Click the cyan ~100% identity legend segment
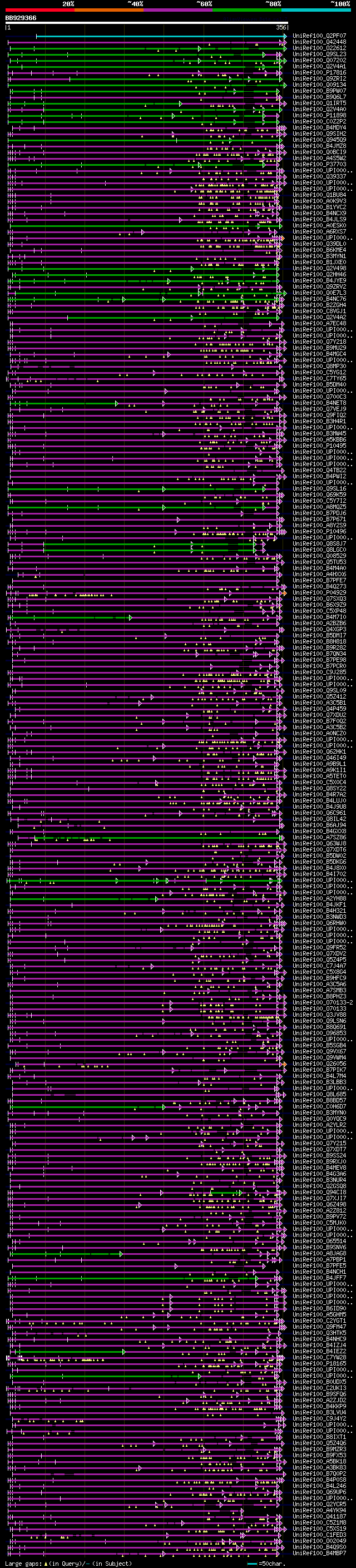Viewport: 356px width, 1568px height. (x=316, y=10)
